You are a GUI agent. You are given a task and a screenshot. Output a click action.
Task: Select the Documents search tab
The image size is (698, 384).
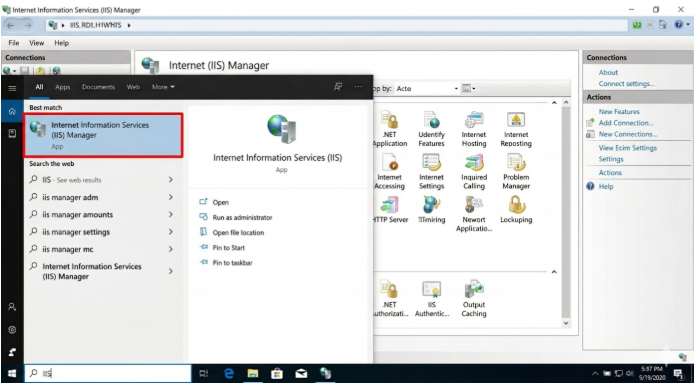(x=98, y=87)
